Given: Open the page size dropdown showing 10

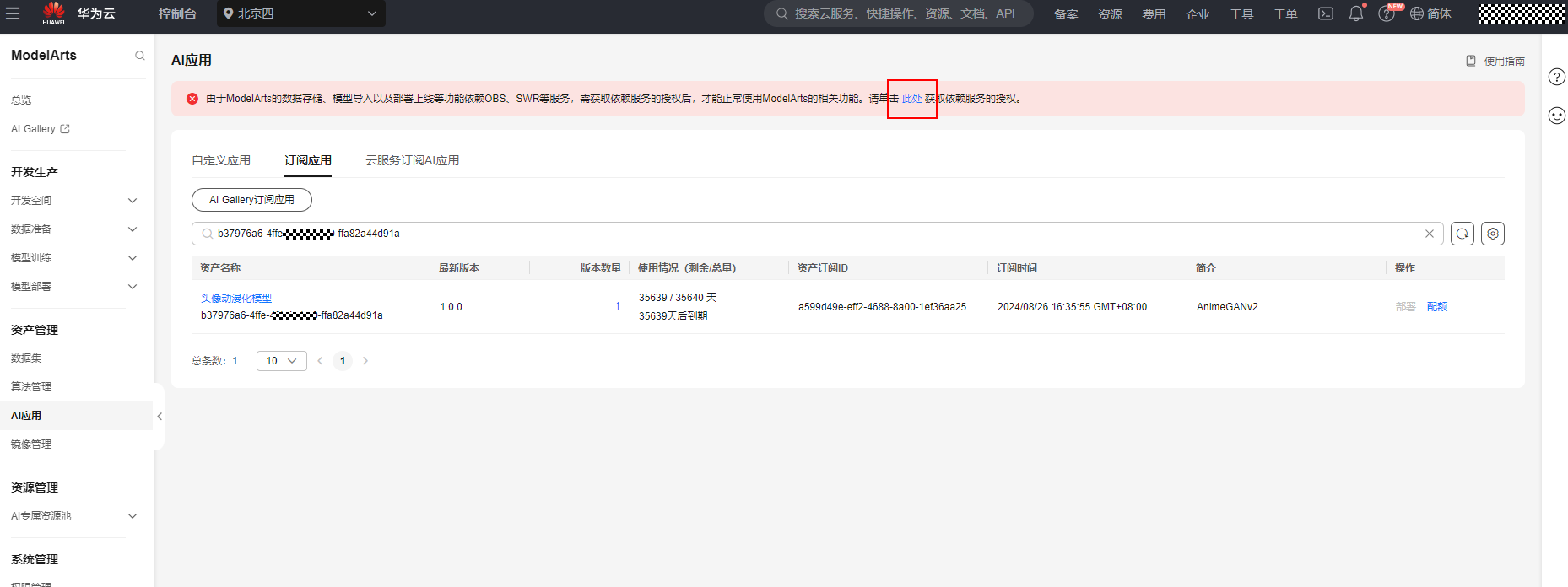Looking at the screenshot, I should pyautogui.click(x=282, y=361).
